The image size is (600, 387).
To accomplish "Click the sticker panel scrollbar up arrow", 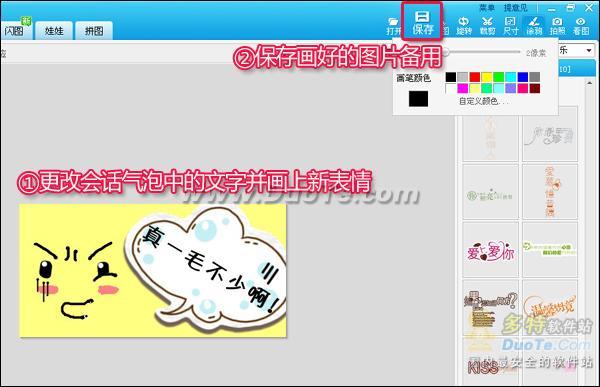I will click(590, 84).
